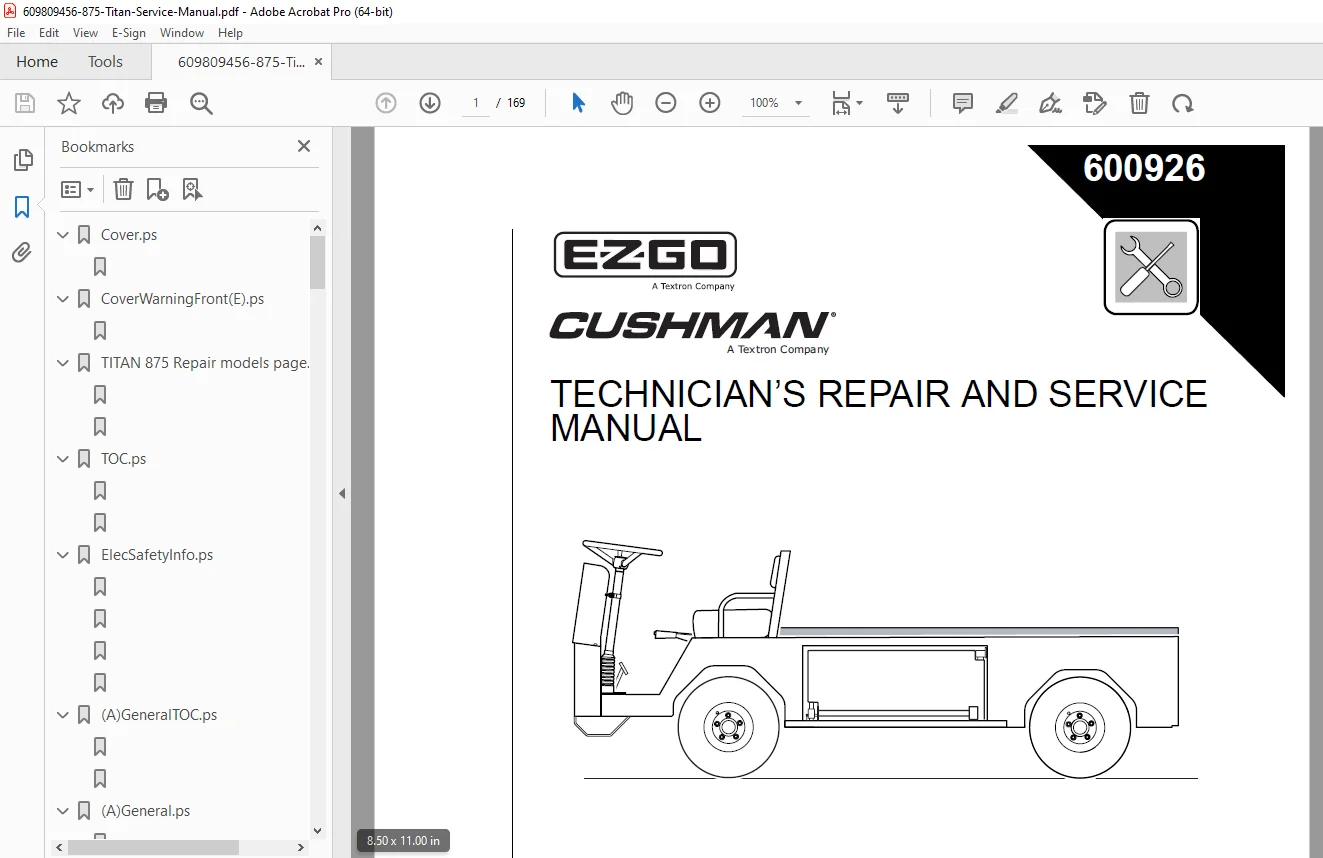
Task: Go to previous page arrow
Action: [386, 103]
